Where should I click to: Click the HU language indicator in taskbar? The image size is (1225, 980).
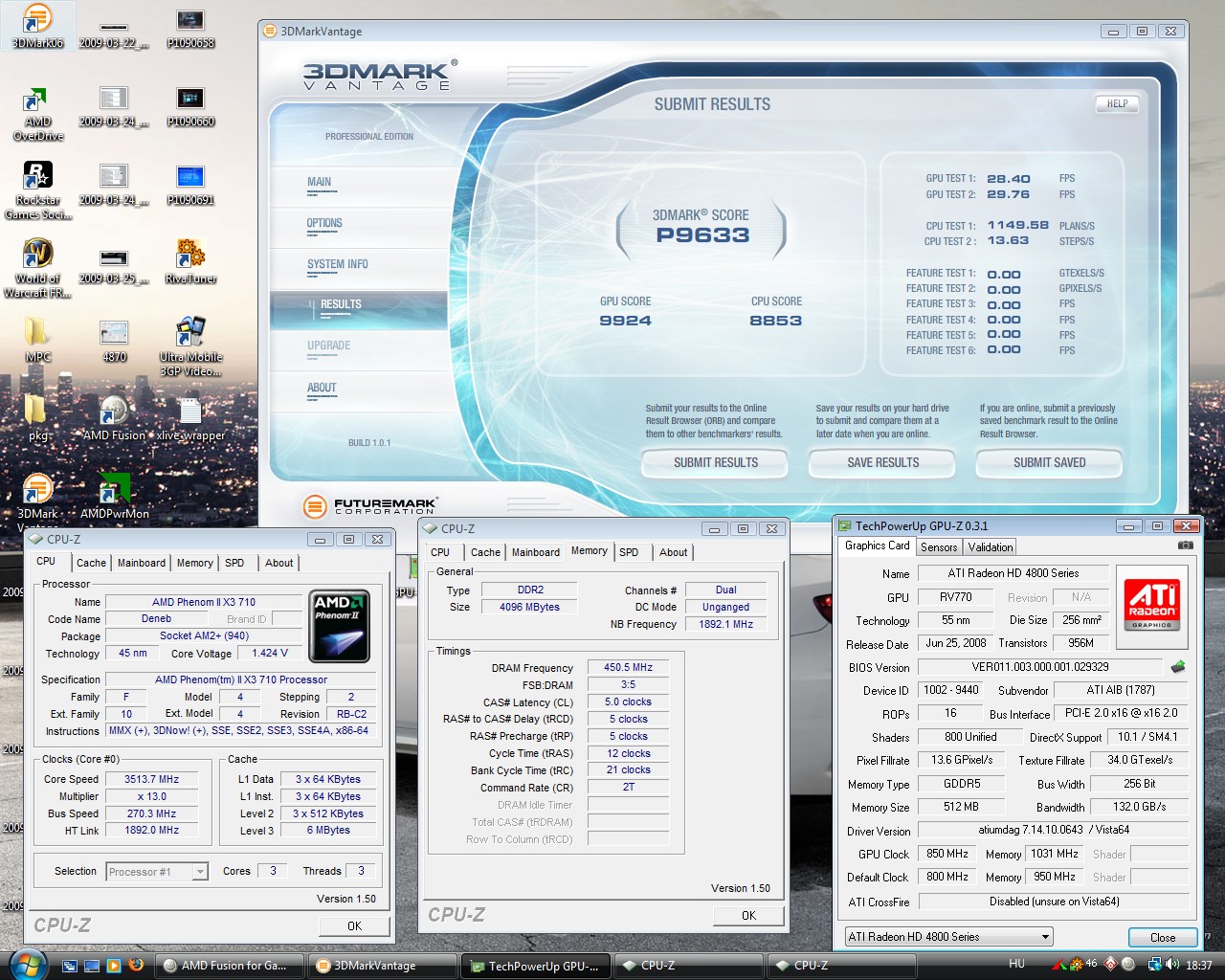tap(1016, 965)
